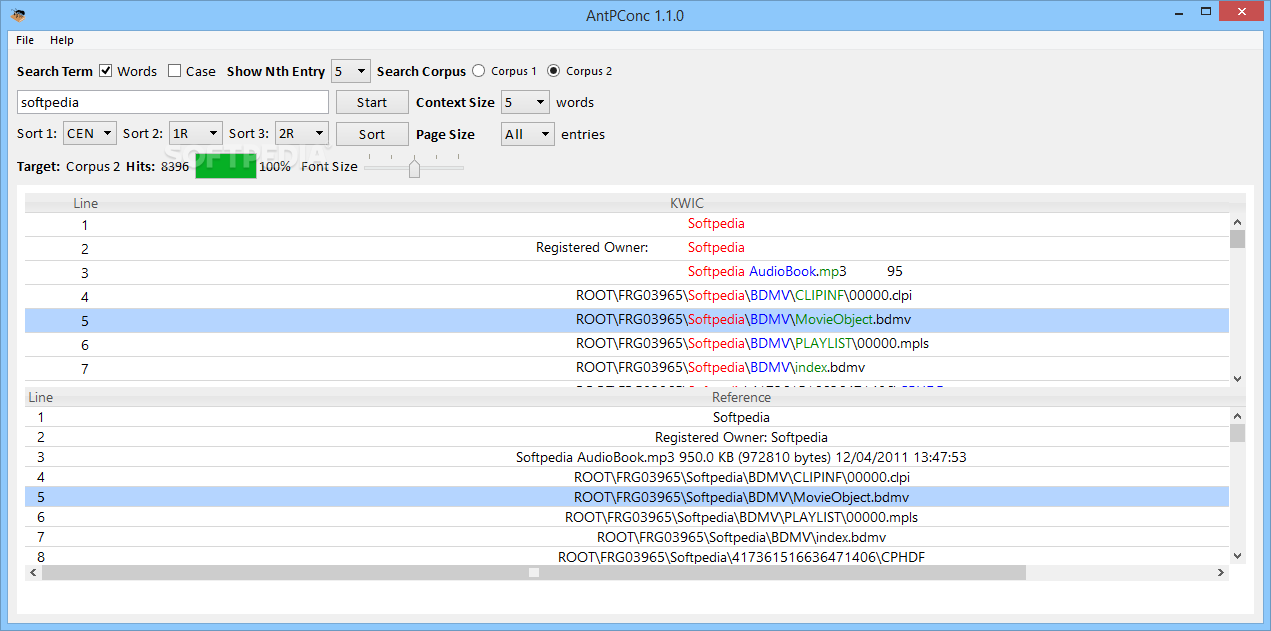Click the Line header in the Reference pane

[x=40, y=397]
